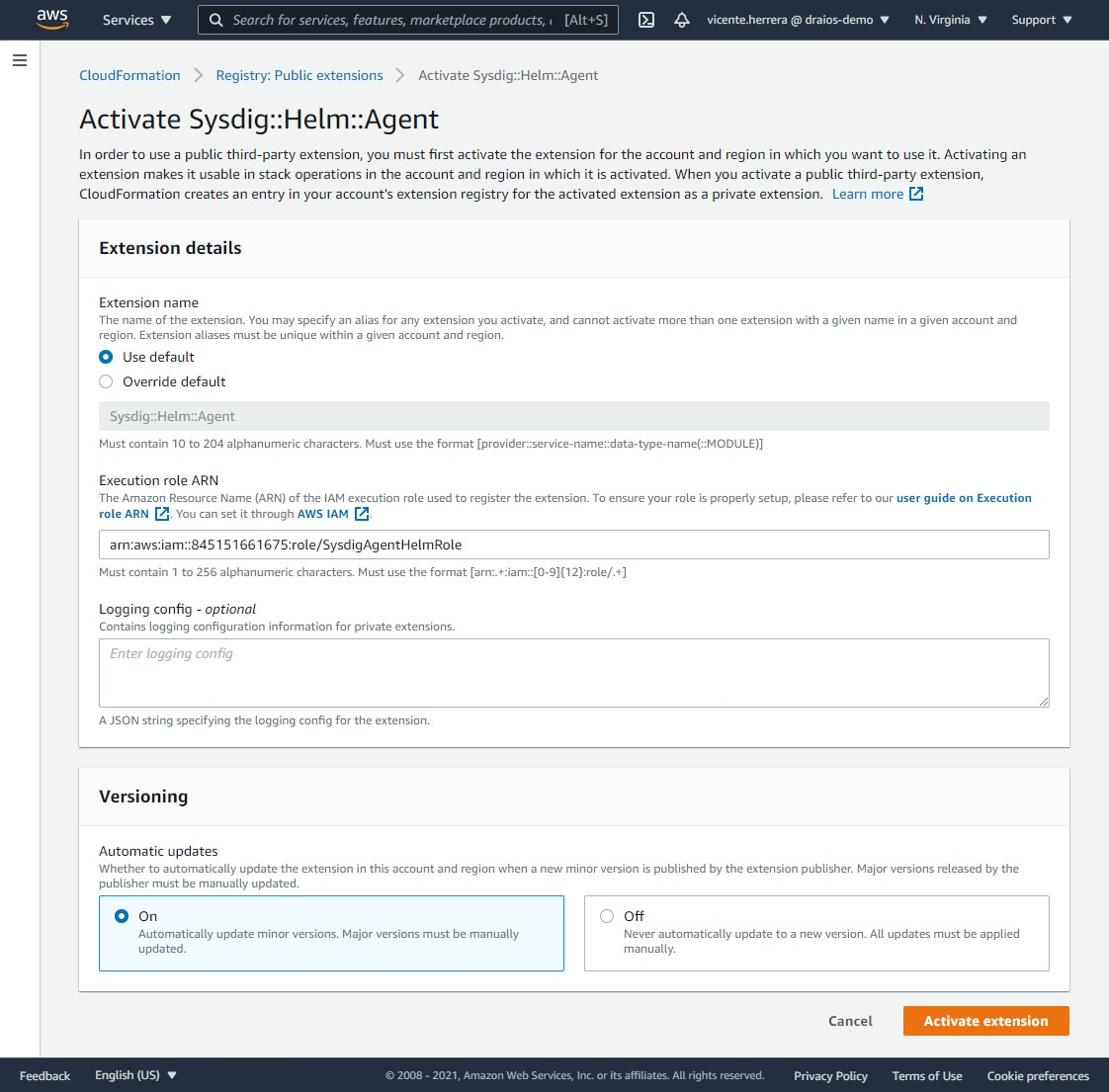
Task: Open external link icon beside Learn more
Action: click(916, 194)
